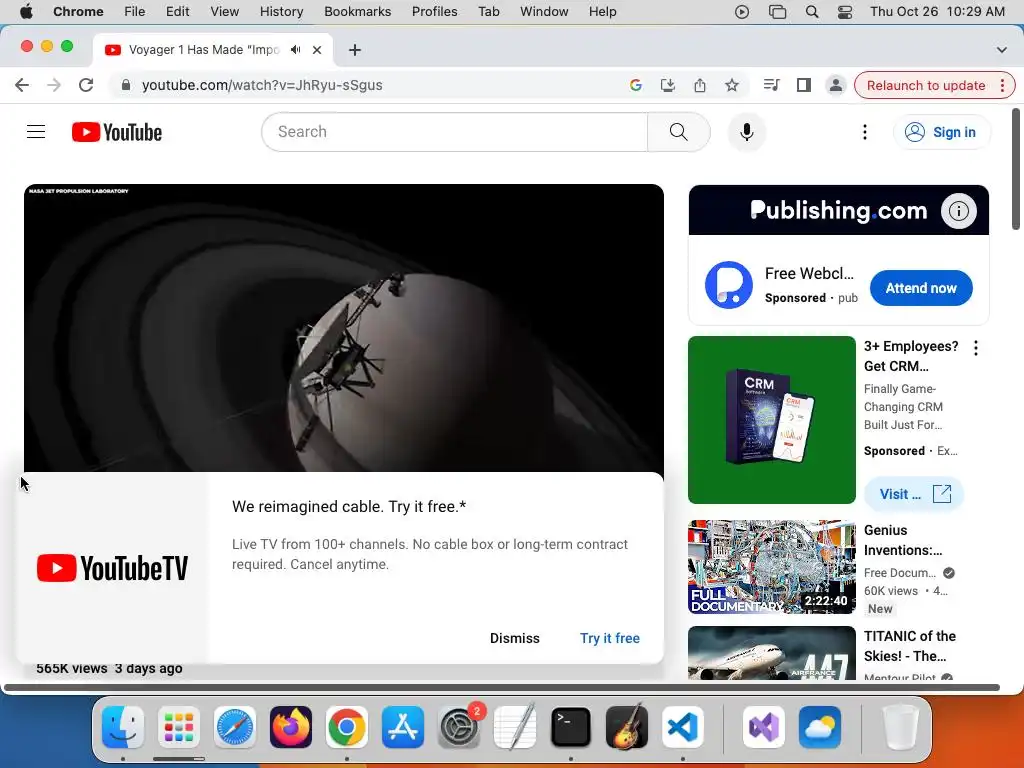
Task: Go back with browser back arrow
Action: point(22,85)
